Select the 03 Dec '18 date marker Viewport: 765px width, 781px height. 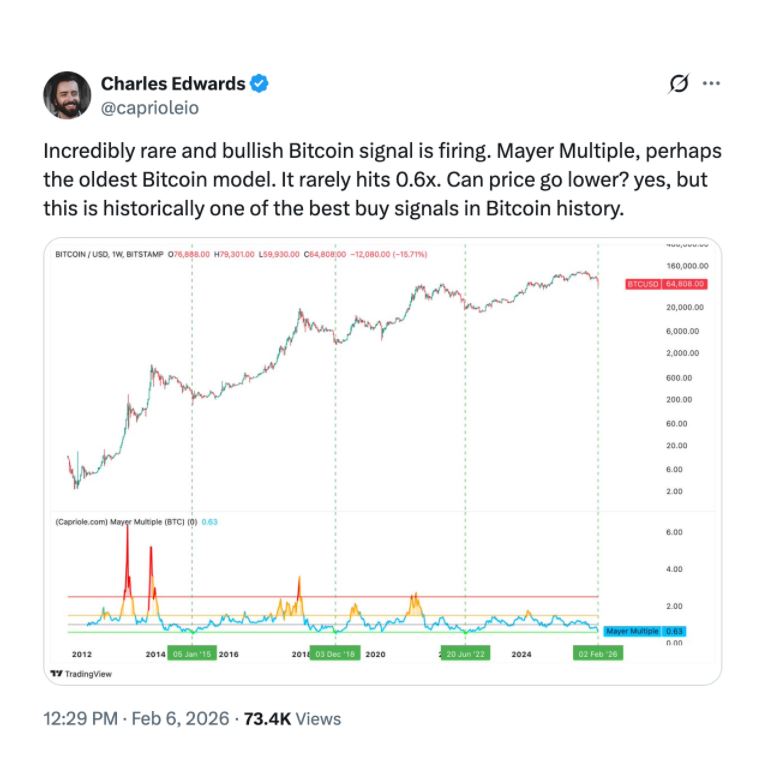coord(335,653)
